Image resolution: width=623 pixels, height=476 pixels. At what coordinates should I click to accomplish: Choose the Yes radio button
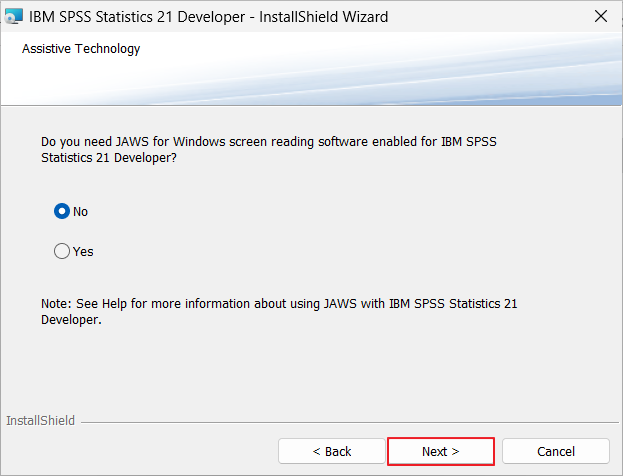point(62,251)
